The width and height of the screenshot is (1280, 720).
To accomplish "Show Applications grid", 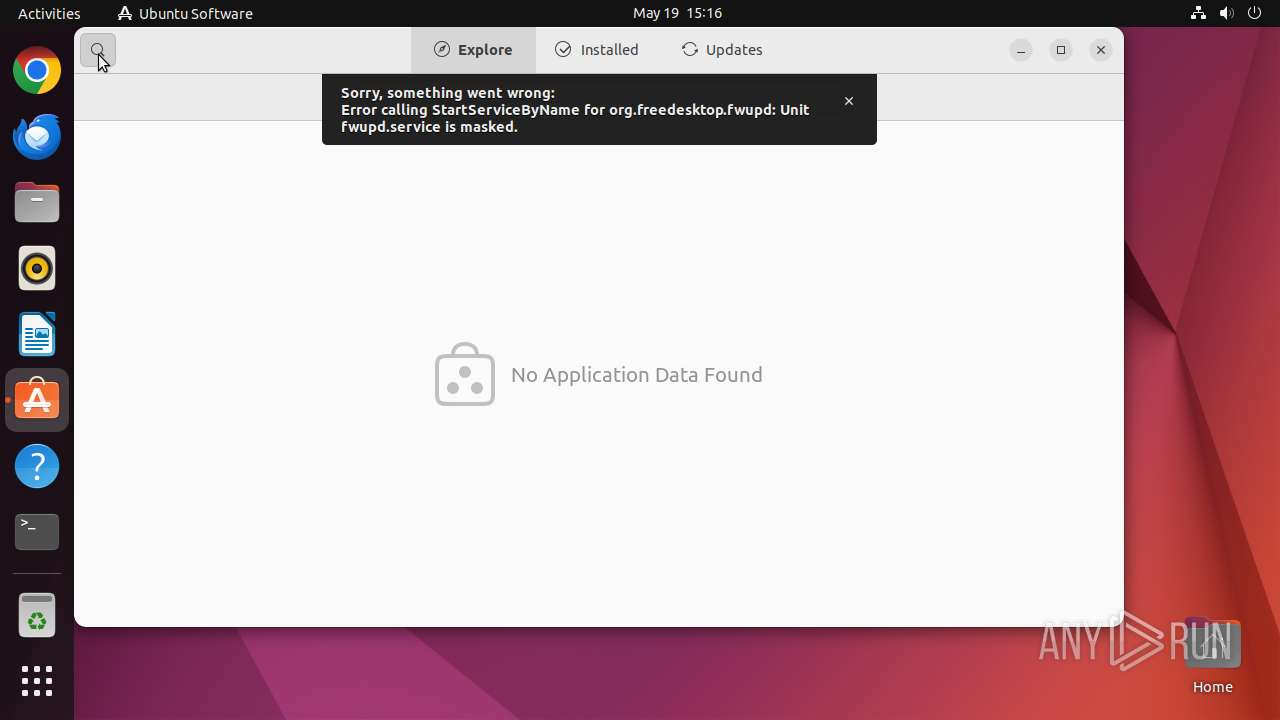I will click(x=37, y=681).
